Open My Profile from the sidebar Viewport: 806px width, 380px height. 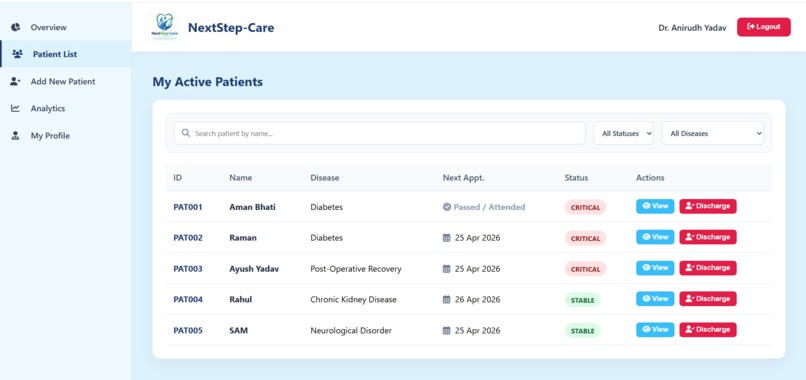click(66, 136)
